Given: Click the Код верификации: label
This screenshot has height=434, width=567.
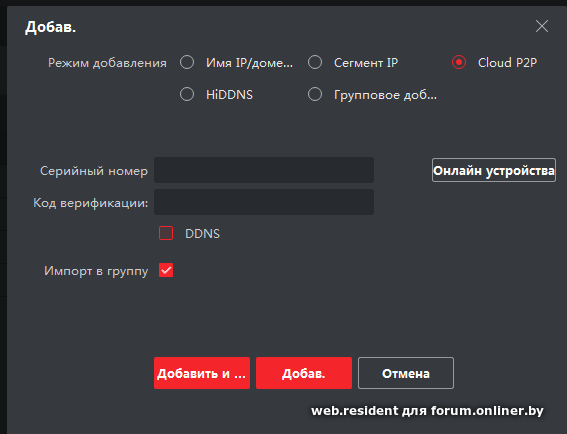Looking at the screenshot, I should click(x=91, y=203).
